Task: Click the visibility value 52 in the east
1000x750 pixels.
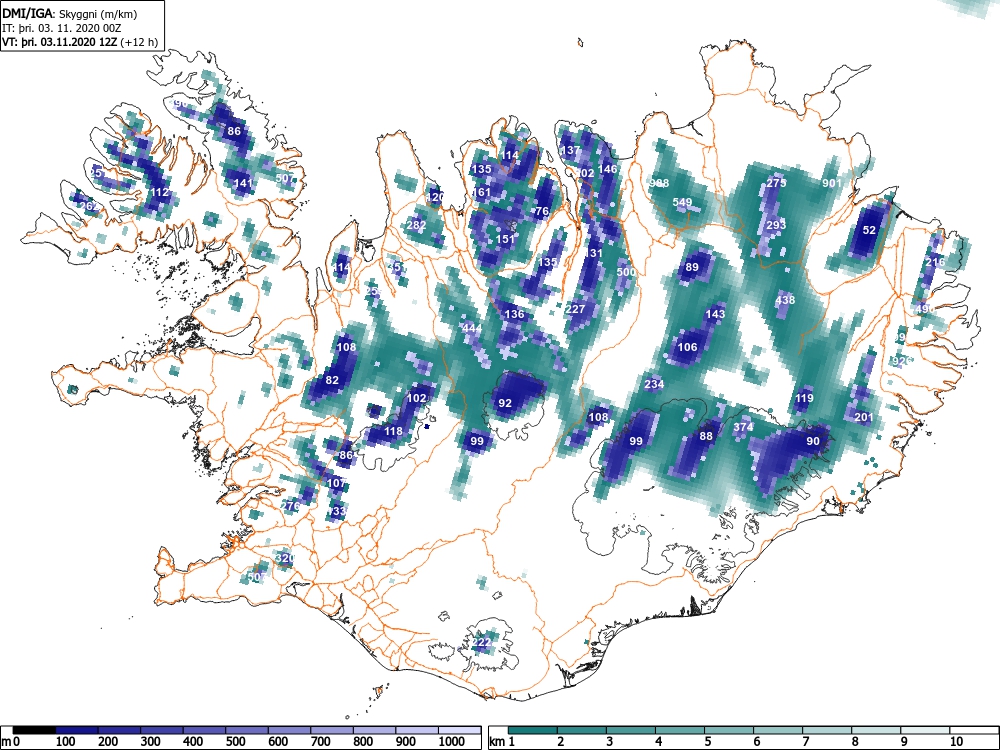Action: point(869,230)
